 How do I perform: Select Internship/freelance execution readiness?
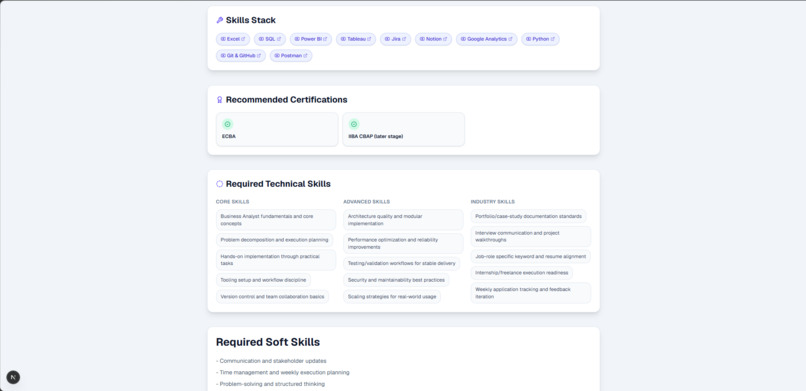click(522, 273)
